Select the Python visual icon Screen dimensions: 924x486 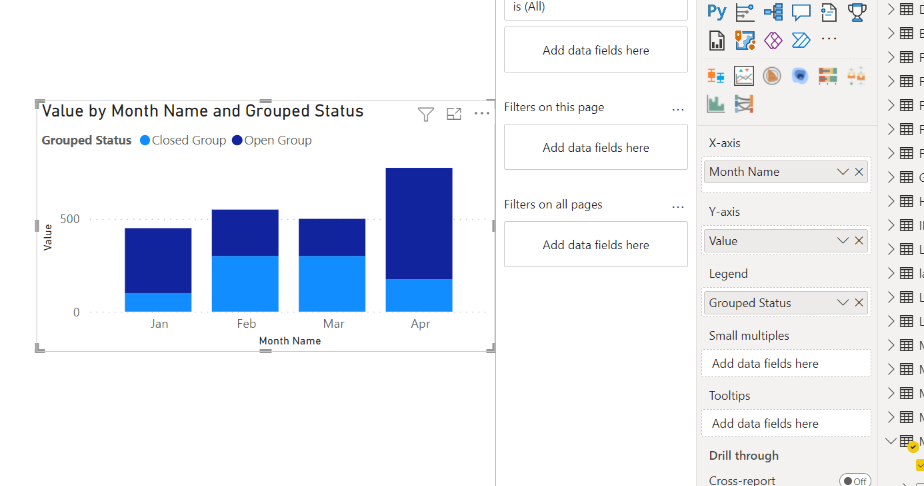717,11
